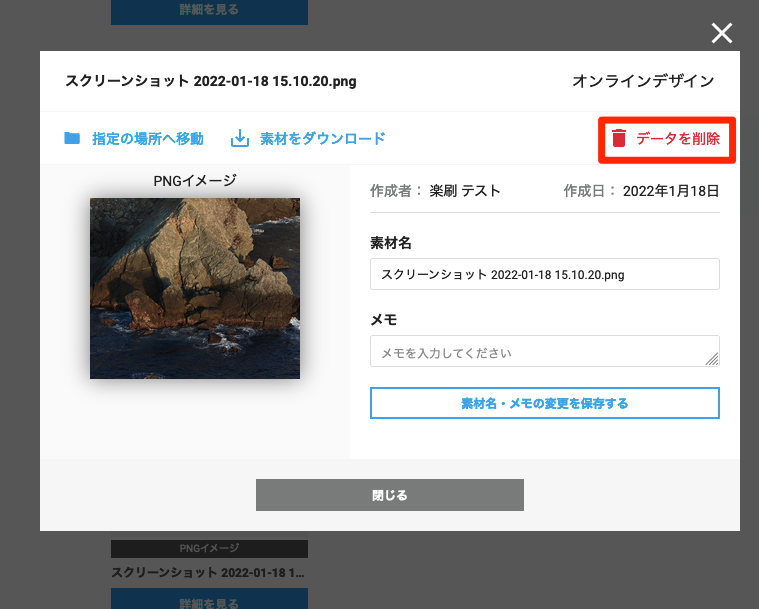
Task: Click データを削除 text
Action: coord(678,139)
